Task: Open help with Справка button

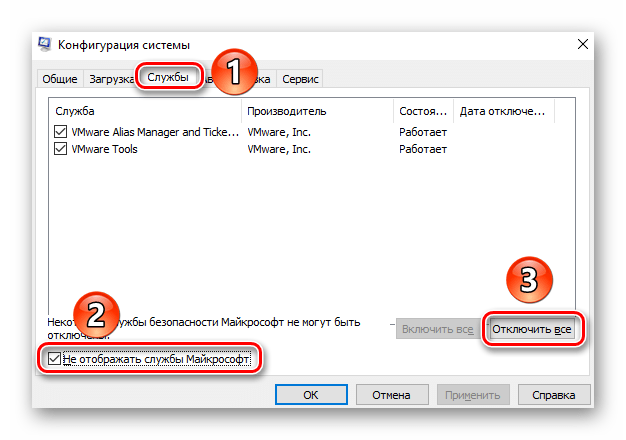Action: click(554, 394)
